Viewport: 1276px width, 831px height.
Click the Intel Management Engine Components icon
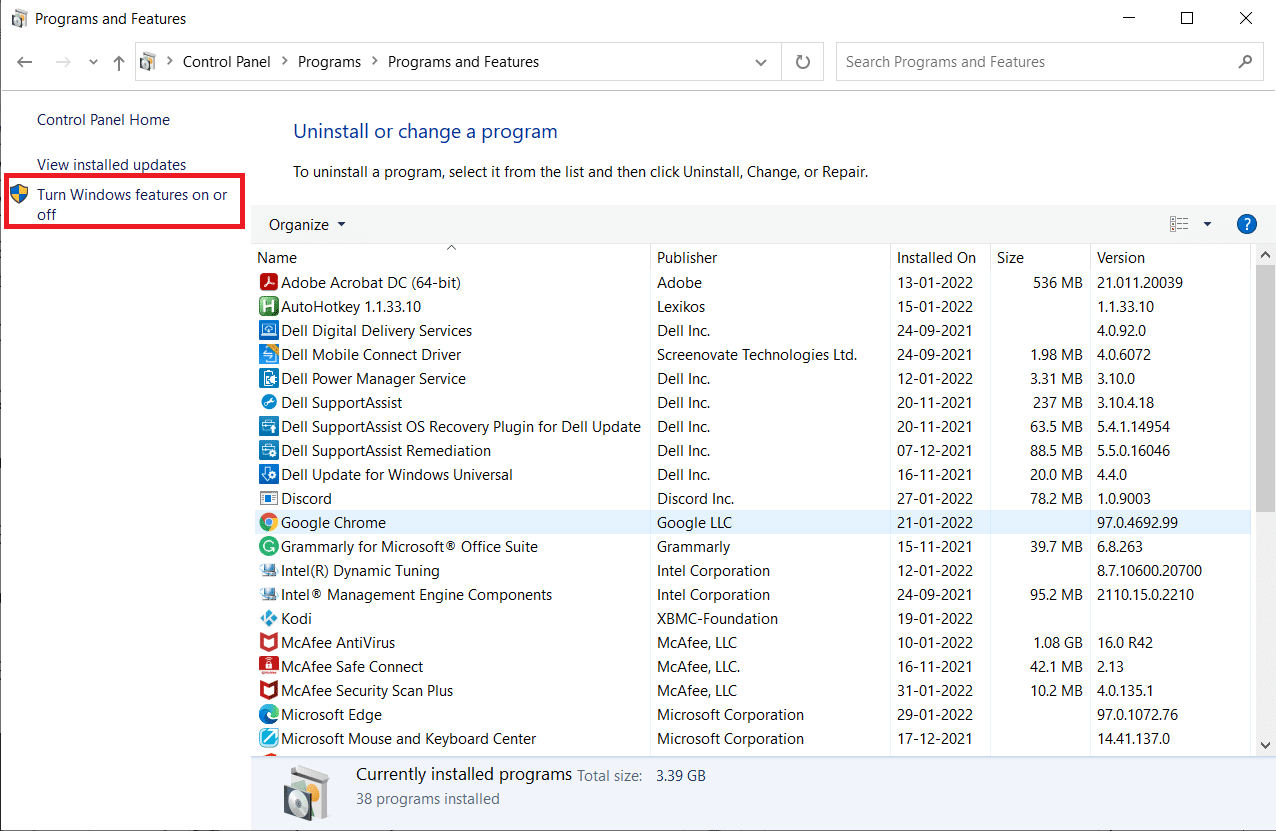pyautogui.click(x=268, y=595)
